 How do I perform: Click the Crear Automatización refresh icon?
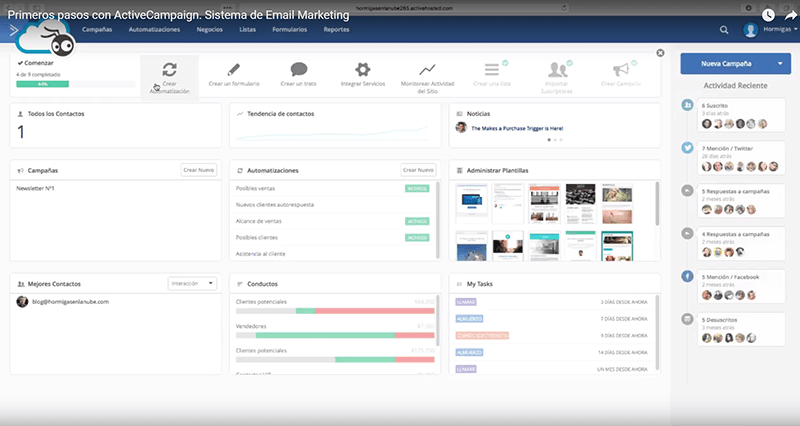click(x=169, y=69)
